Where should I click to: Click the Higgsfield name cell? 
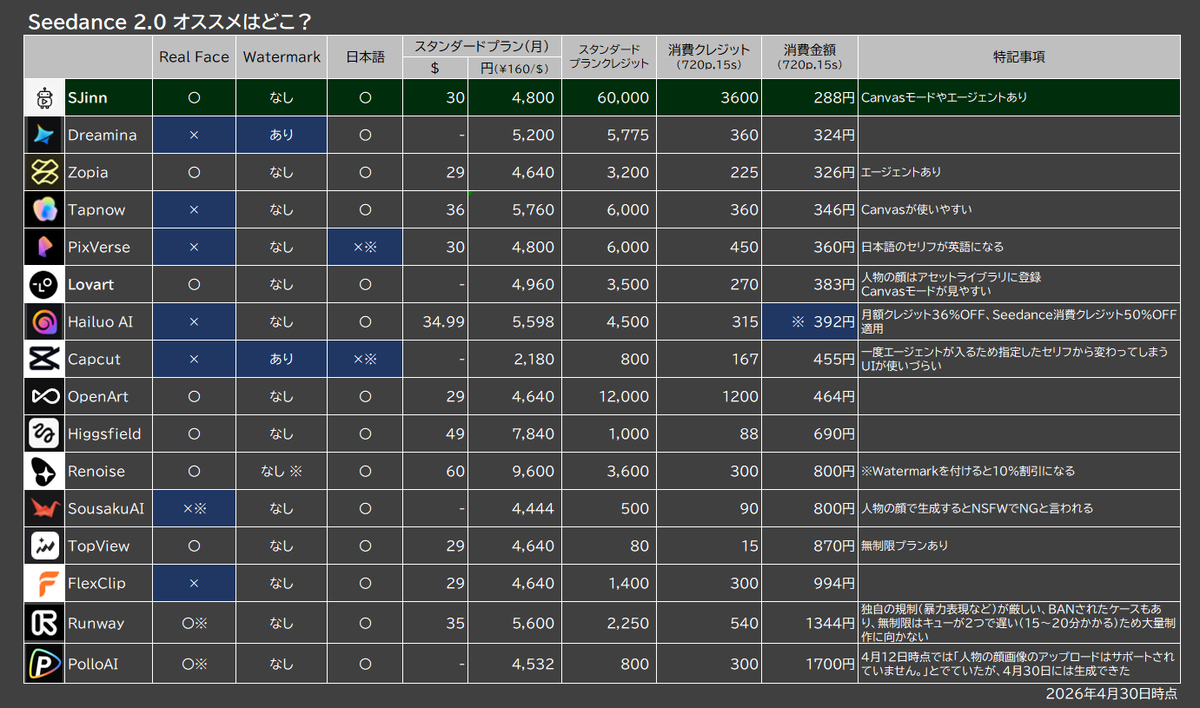[108, 434]
